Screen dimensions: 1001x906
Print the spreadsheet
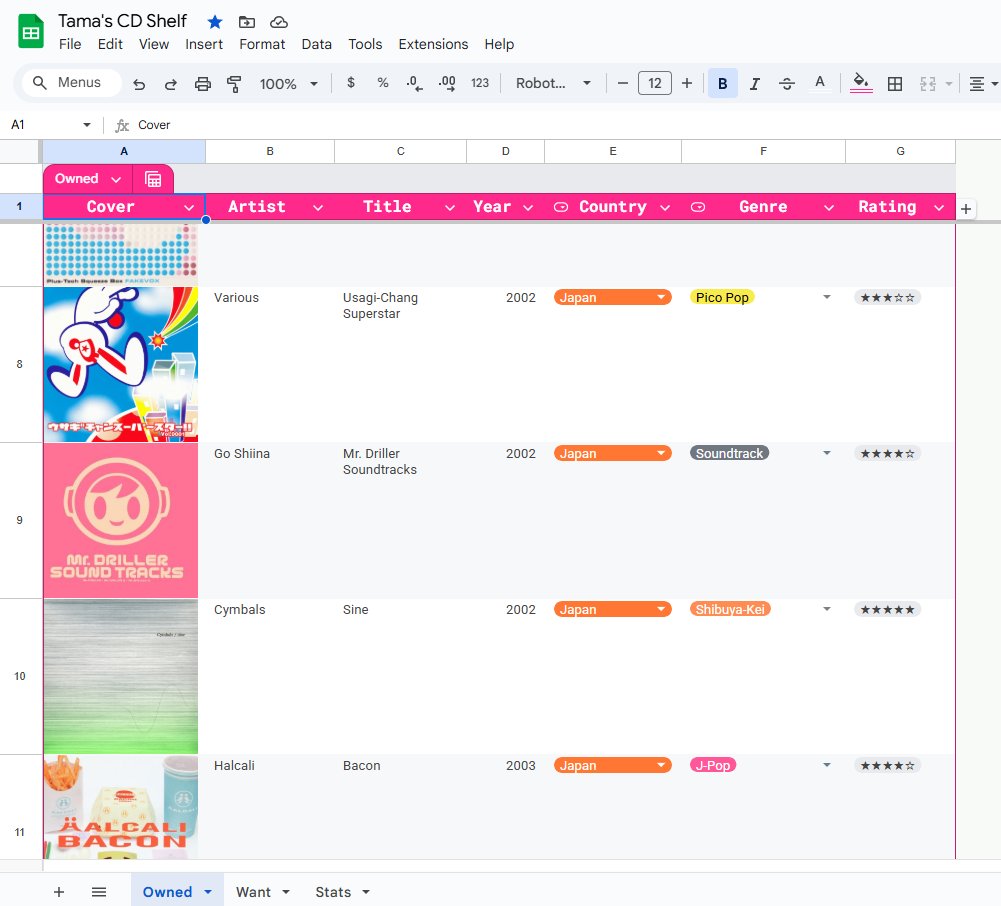[202, 84]
